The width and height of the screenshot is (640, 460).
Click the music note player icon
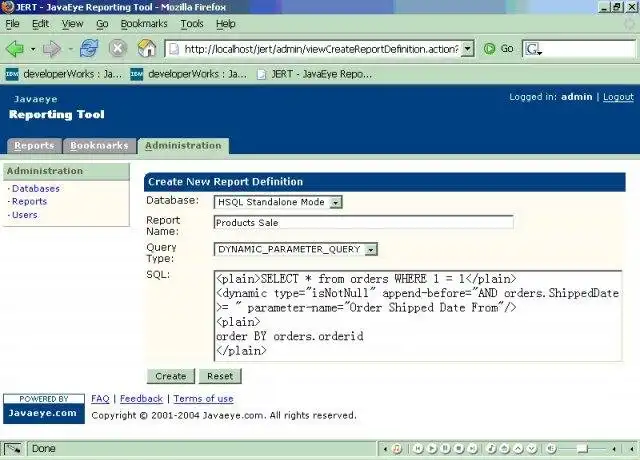point(397,449)
